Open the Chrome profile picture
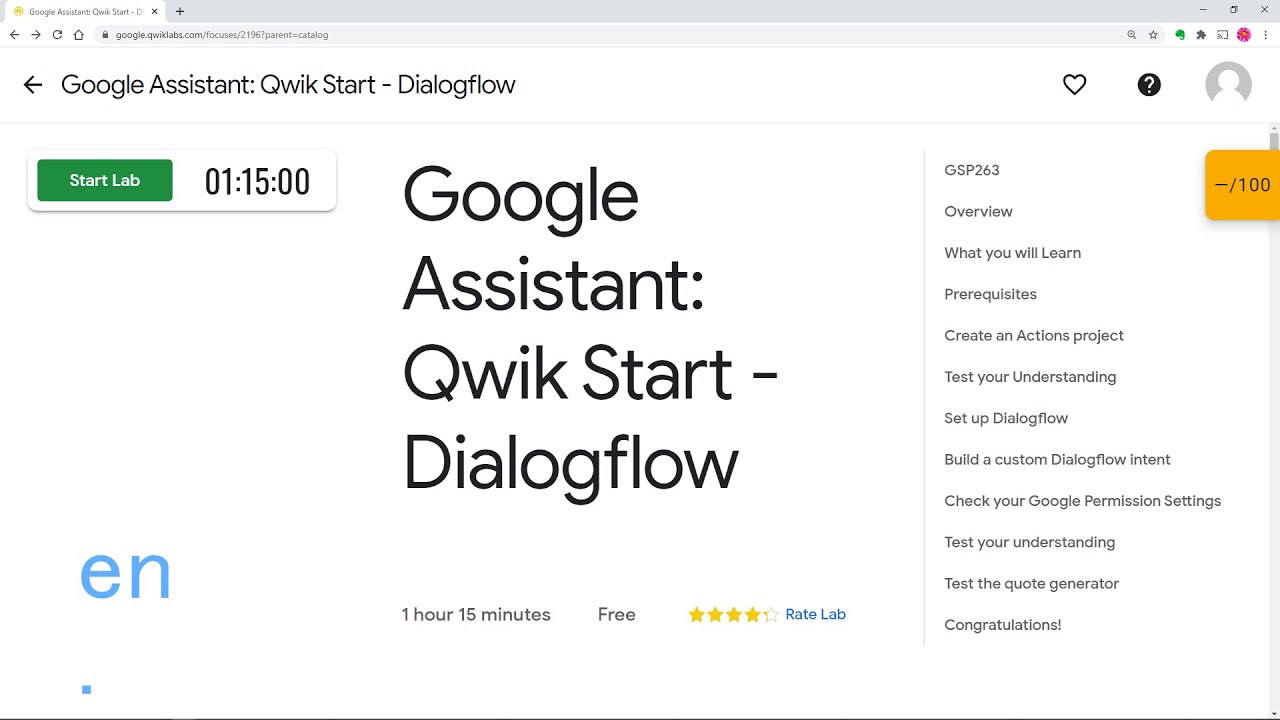 coord(1244,34)
